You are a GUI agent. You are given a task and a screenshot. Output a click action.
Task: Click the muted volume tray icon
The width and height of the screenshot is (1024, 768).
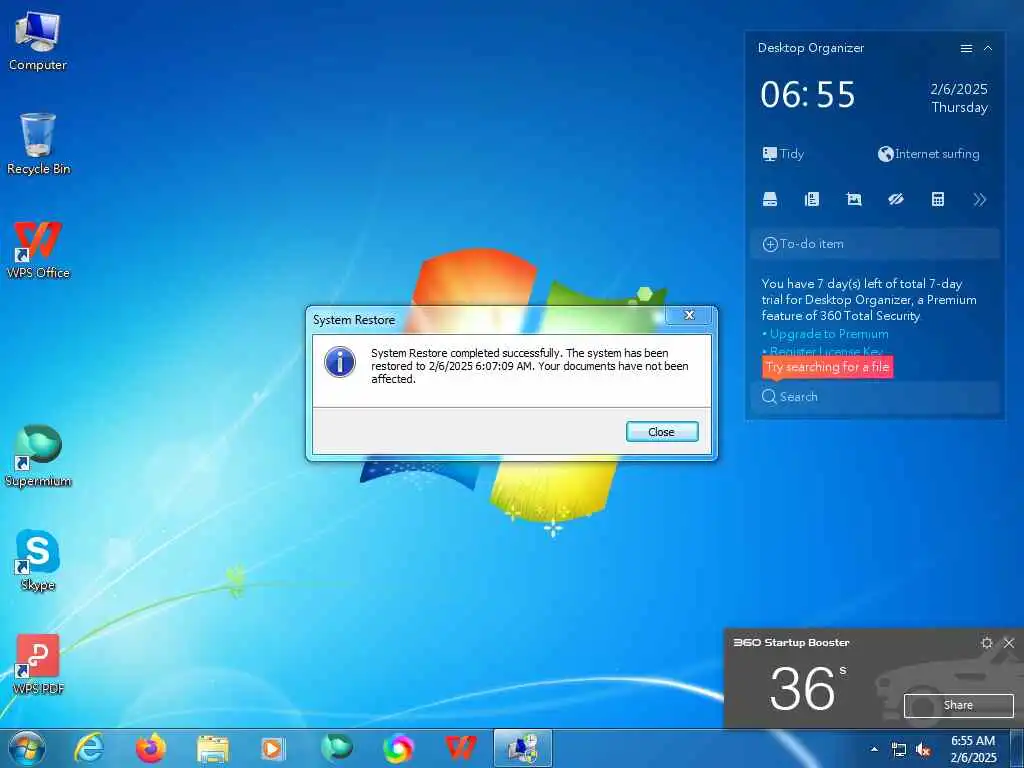pos(923,750)
